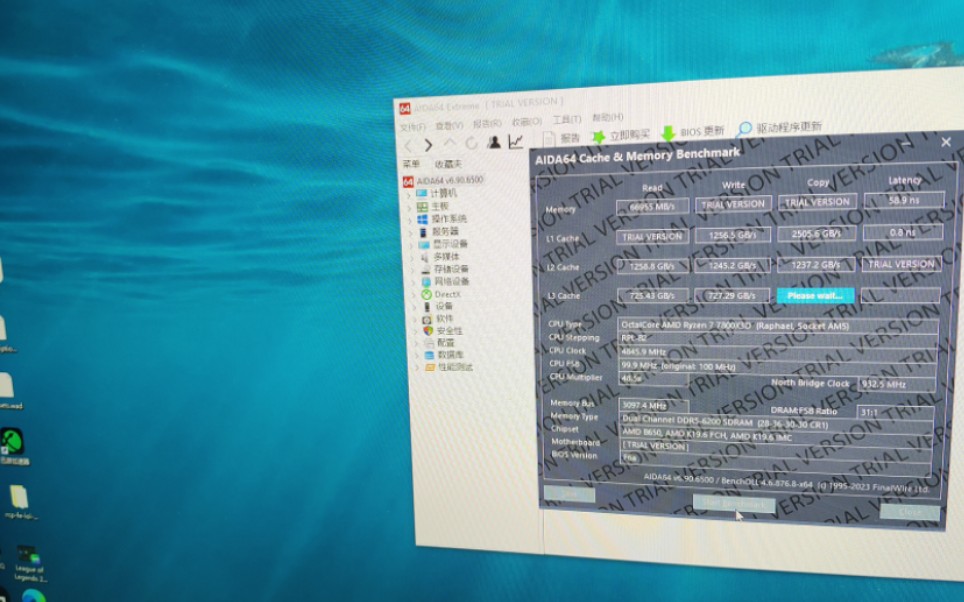The width and height of the screenshot is (964, 602).
Task: Click the forward navigation arrow in toolbar
Action: (x=429, y=145)
